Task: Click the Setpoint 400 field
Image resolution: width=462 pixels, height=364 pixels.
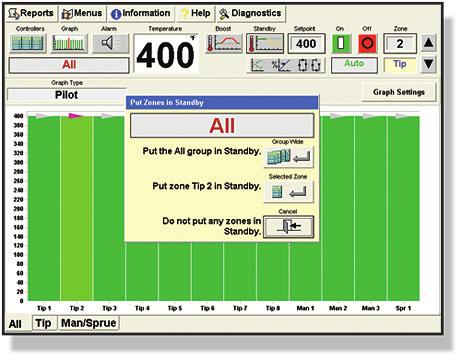Action: 306,44
